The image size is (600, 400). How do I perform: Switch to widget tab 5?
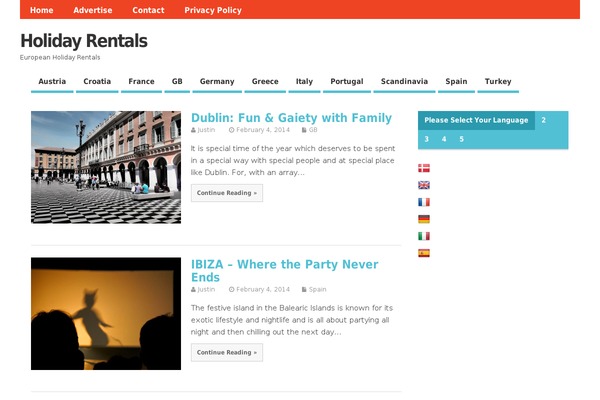[x=461, y=139]
